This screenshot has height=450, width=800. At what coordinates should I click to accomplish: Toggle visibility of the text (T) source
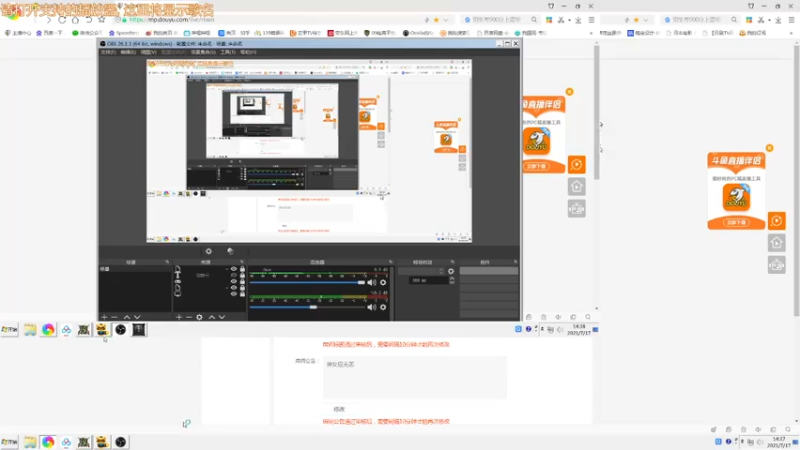point(234,275)
